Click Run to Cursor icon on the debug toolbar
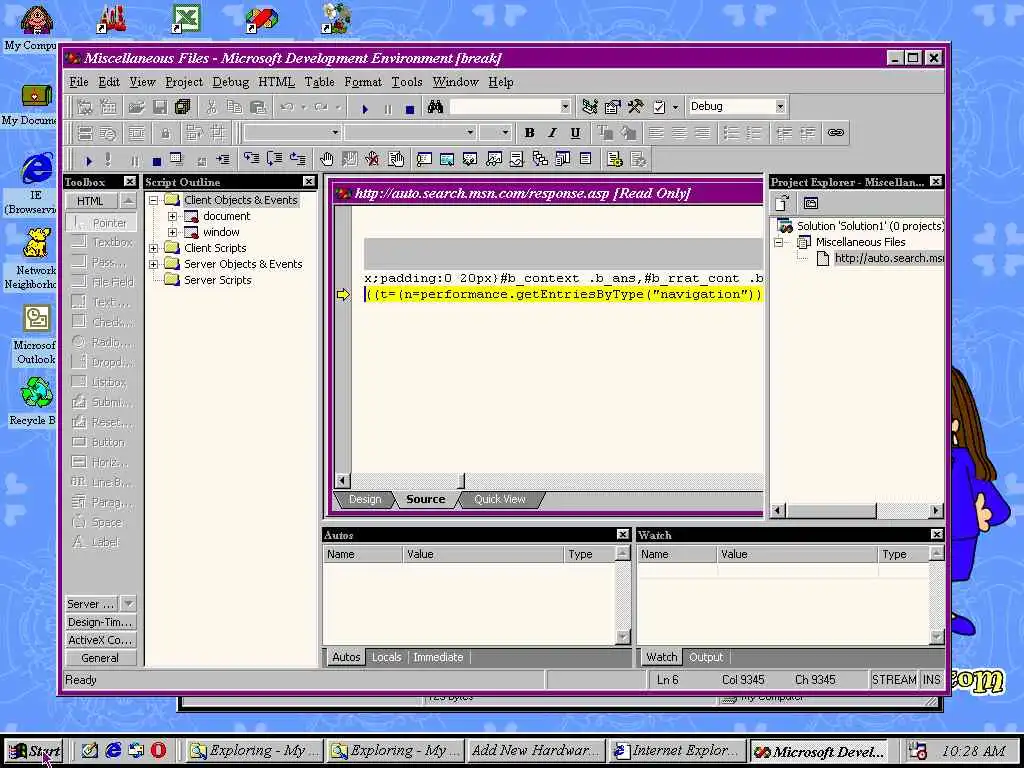 pos(223,159)
